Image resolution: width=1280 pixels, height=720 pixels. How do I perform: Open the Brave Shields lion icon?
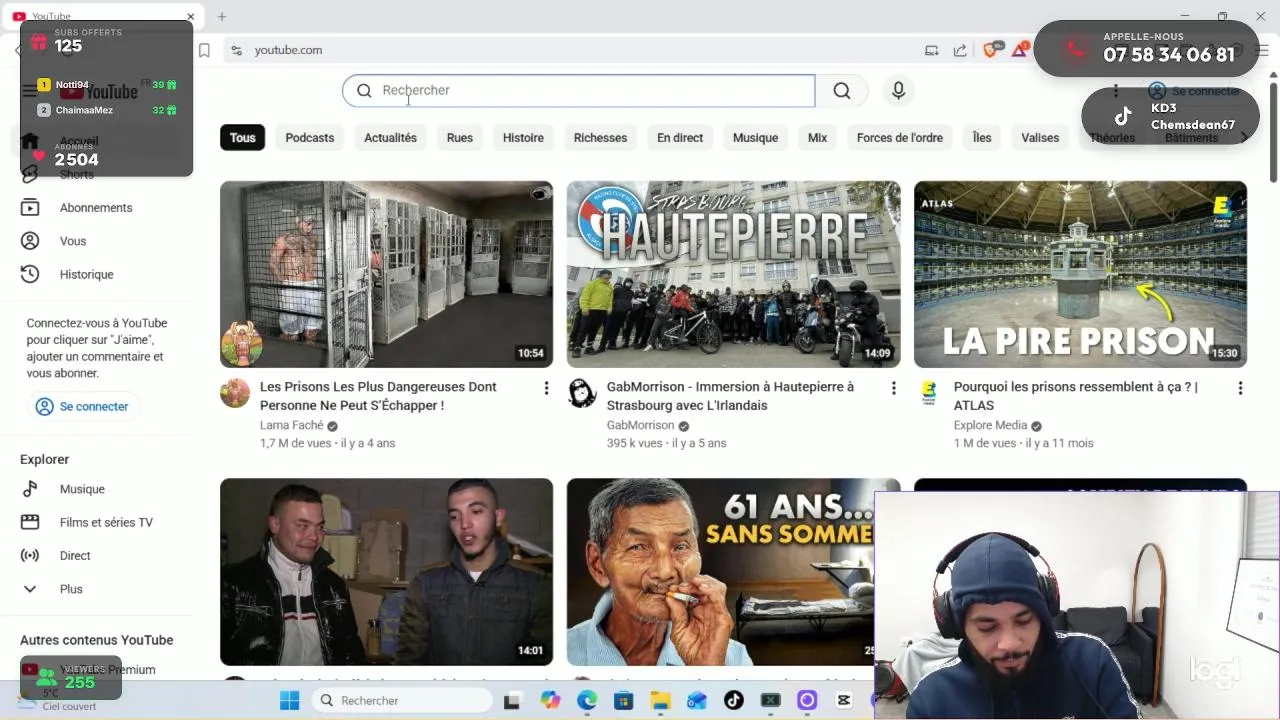point(991,49)
